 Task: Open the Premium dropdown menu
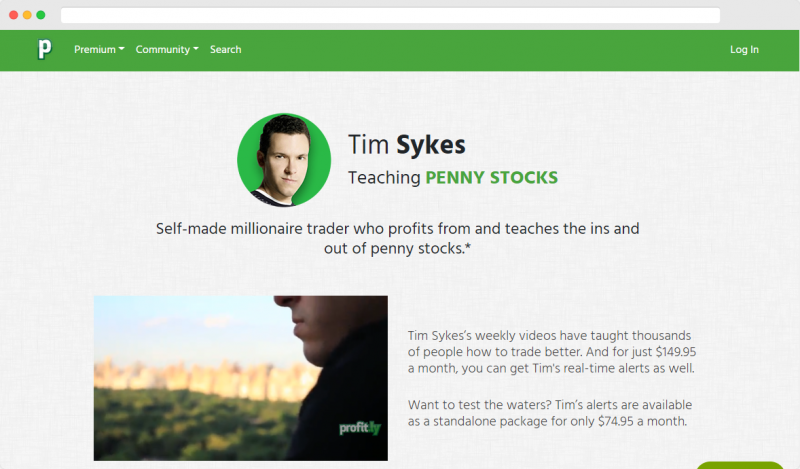[x=99, y=50]
